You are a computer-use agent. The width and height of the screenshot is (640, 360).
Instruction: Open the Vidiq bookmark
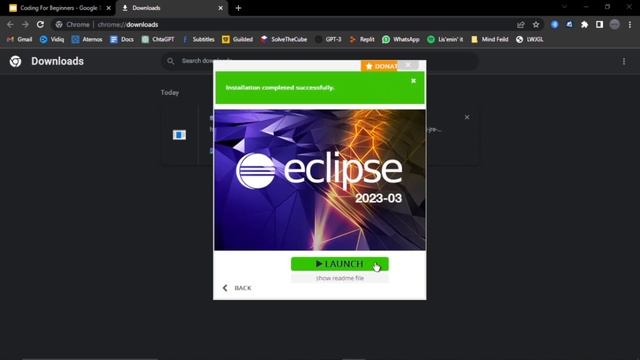(x=52, y=39)
